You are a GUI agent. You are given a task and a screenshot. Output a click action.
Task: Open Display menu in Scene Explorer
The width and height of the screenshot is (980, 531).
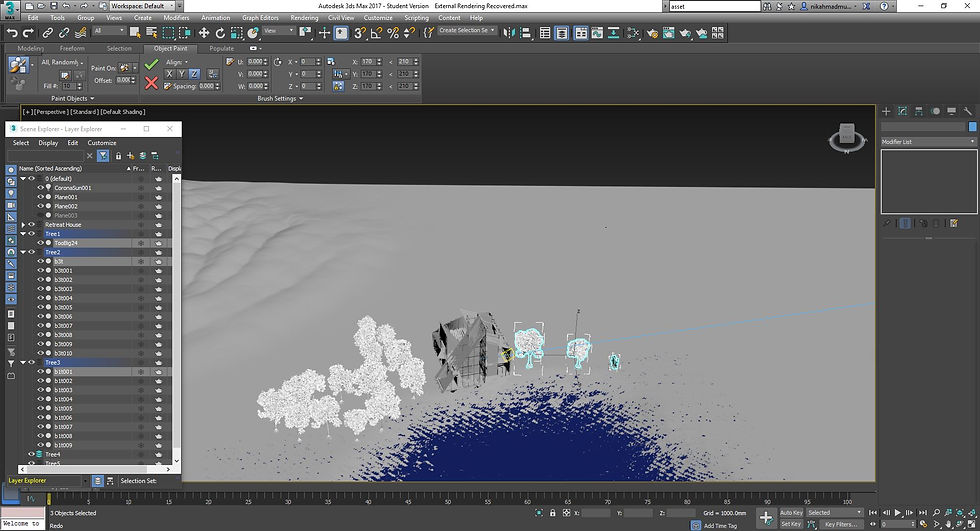click(x=48, y=143)
